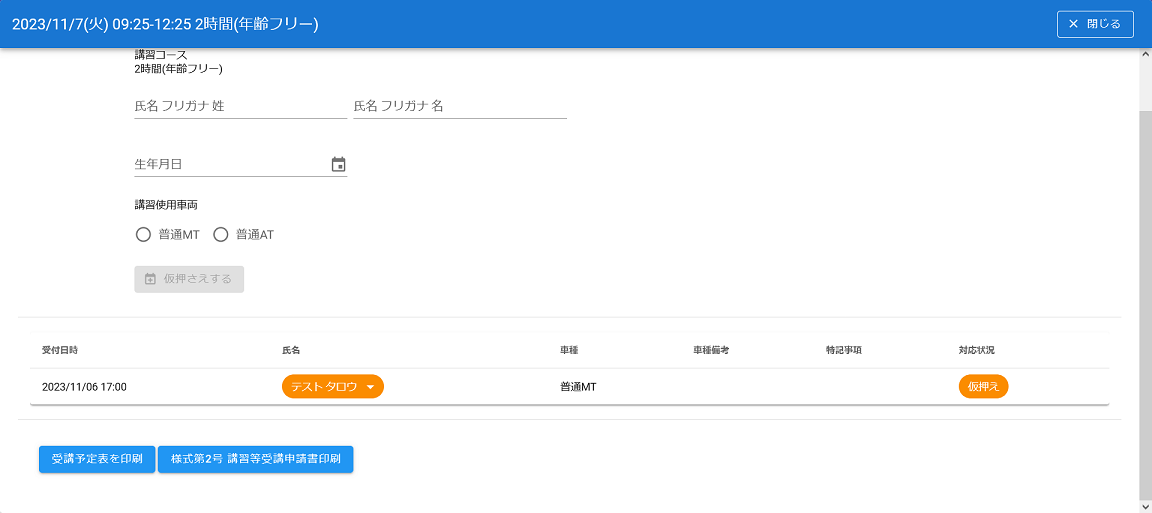1152x513 pixels.
Task: Click the scrollbar down arrow
Action: 1145,505
